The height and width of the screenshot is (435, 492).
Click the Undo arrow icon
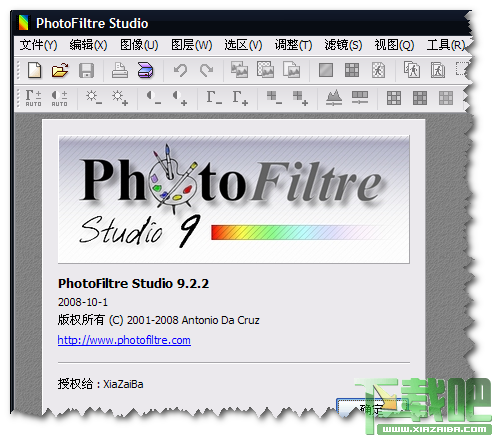point(180,70)
